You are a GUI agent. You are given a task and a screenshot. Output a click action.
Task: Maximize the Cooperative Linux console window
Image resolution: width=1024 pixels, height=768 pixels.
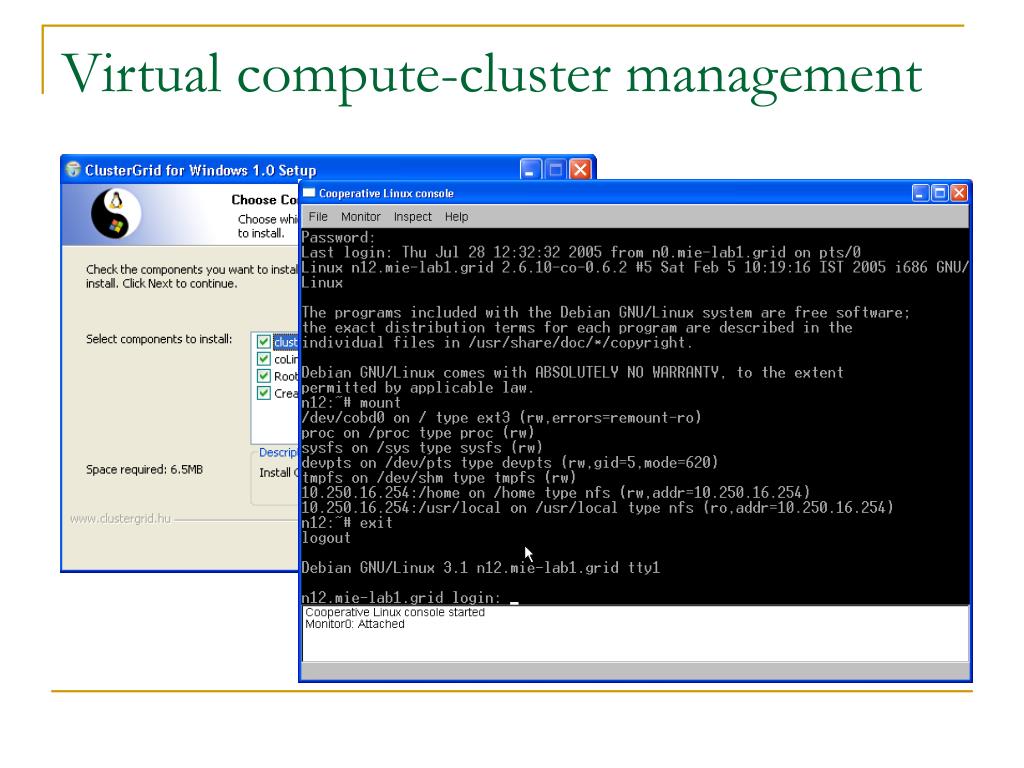(x=940, y=193)
